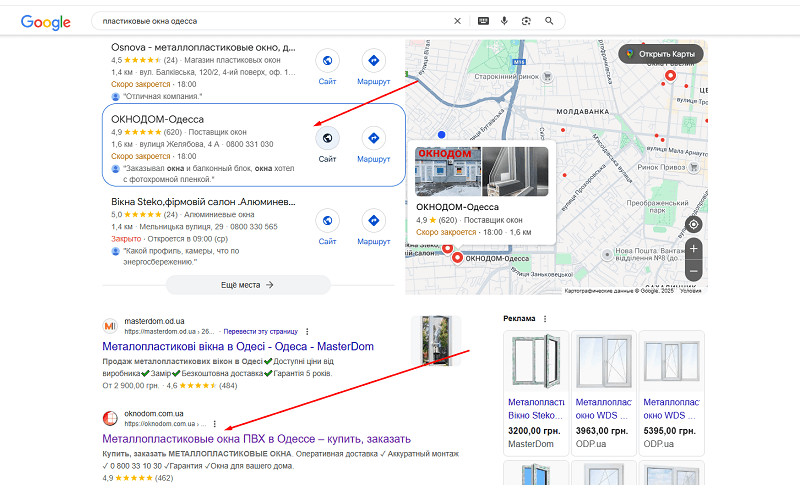Open Сайт globe icon for Вікна Steko listing

[x=328, y=220]
